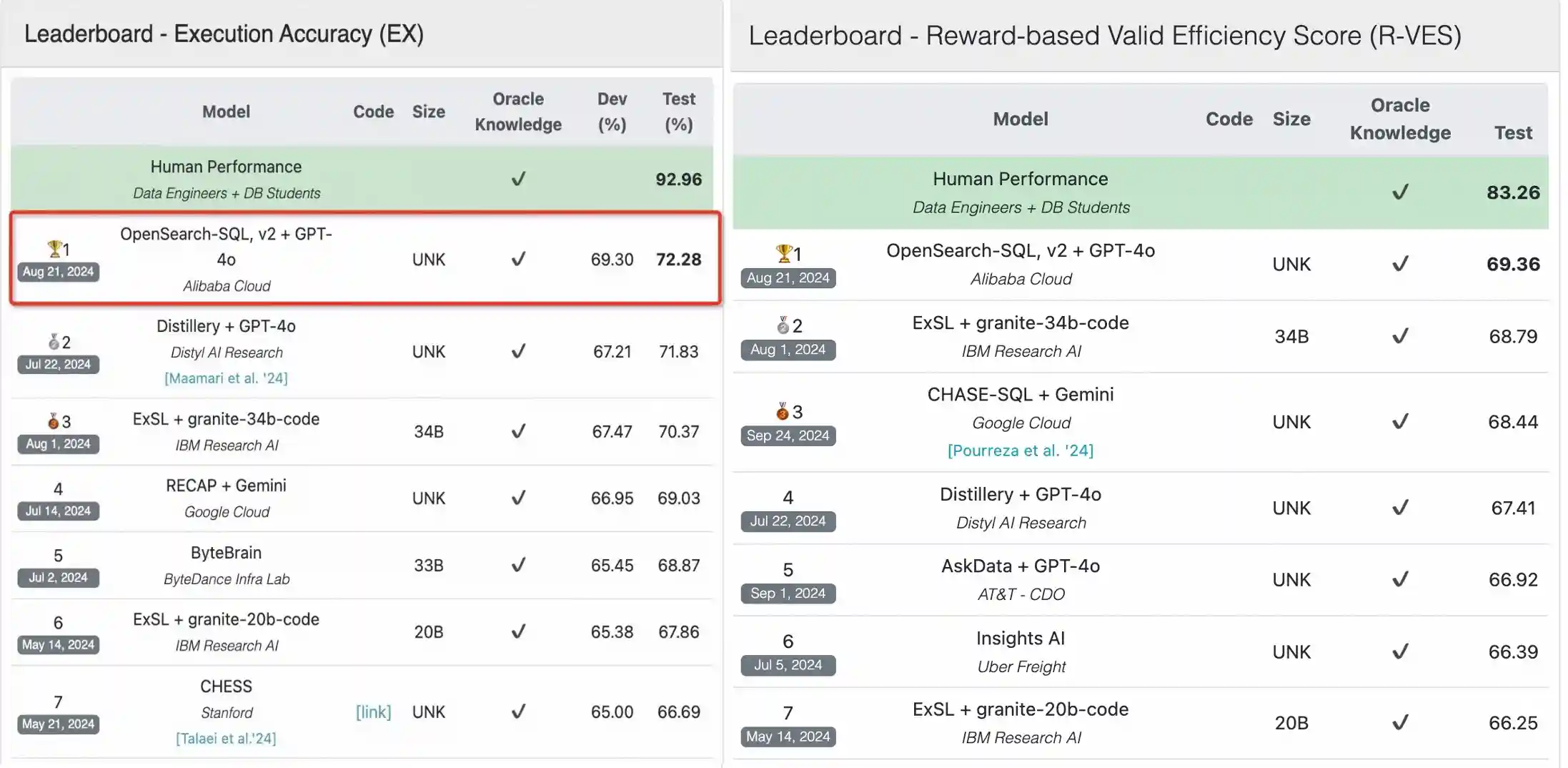The height and width of the screenshot is (768, 1568).
Task: Click the gold trophy icon in the EX leaderboard
Action: click(x=54, y=249)
